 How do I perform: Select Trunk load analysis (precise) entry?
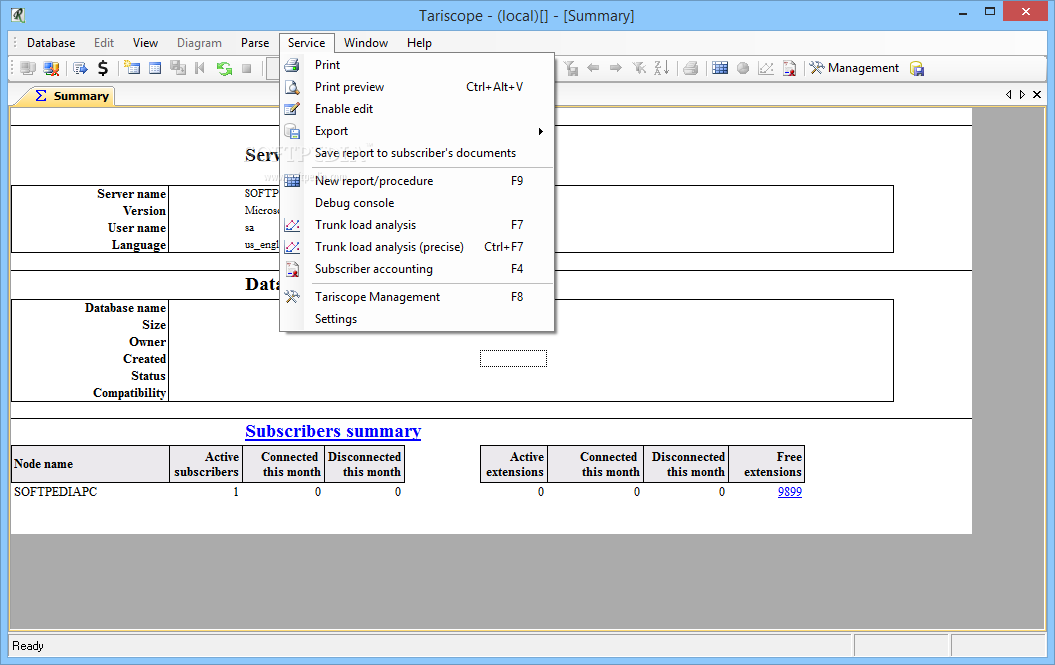(x=417, y=247)
